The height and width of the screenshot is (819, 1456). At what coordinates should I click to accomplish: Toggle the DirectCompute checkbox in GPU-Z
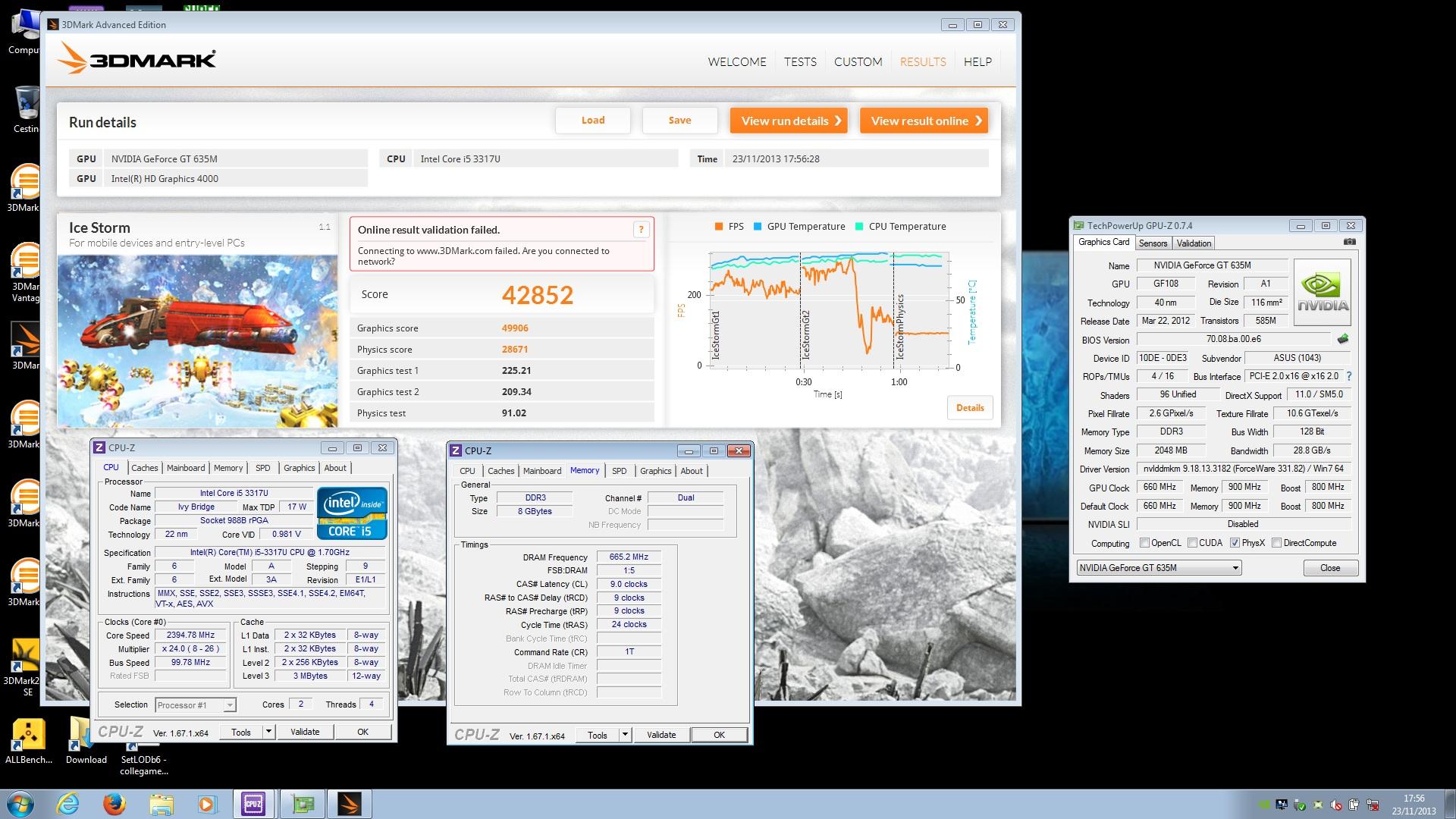point(1276,543)
